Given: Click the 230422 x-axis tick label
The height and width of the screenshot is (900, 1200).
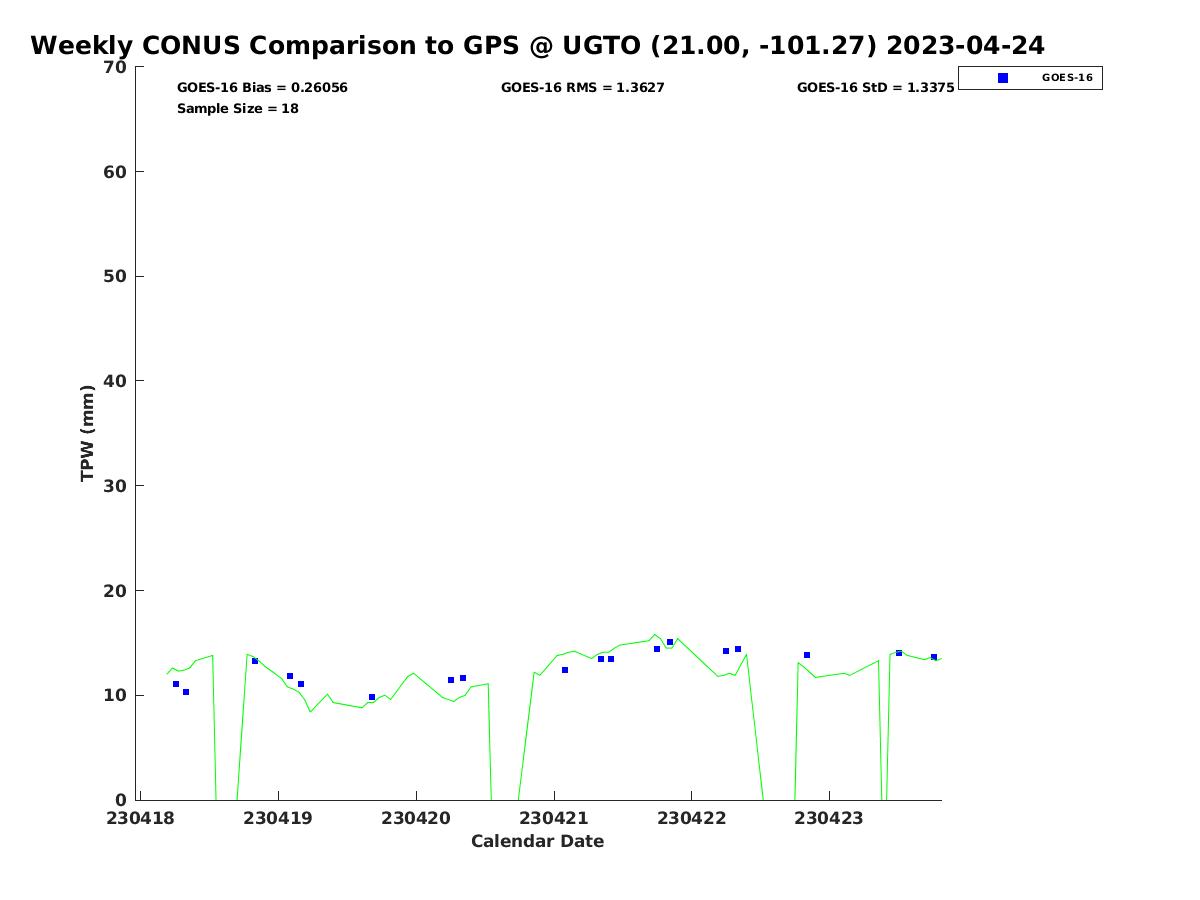Looking at the screenshot, I should 691,818.
